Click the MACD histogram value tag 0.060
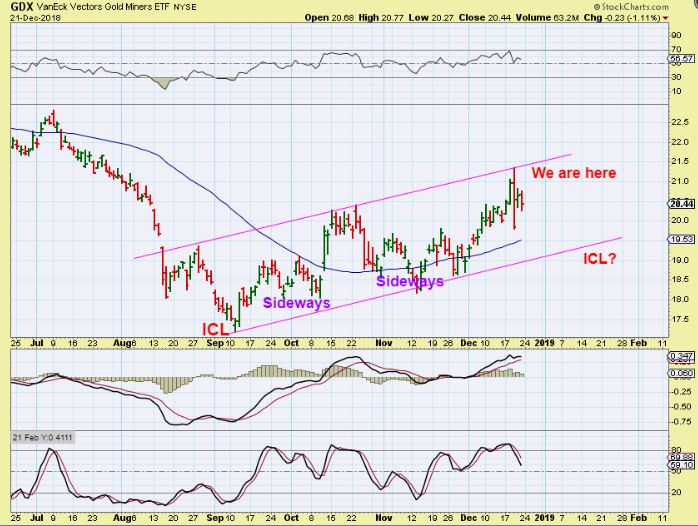698x526 pixels. pos(681,373)
